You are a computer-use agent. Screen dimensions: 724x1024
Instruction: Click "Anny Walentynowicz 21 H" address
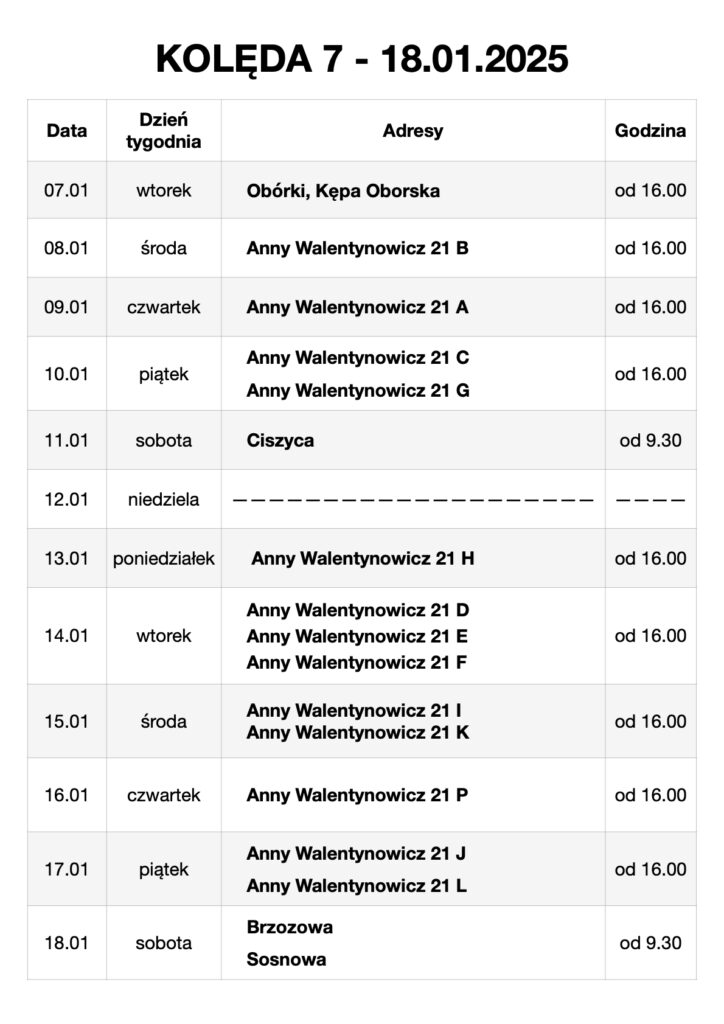tap(362, 558)
